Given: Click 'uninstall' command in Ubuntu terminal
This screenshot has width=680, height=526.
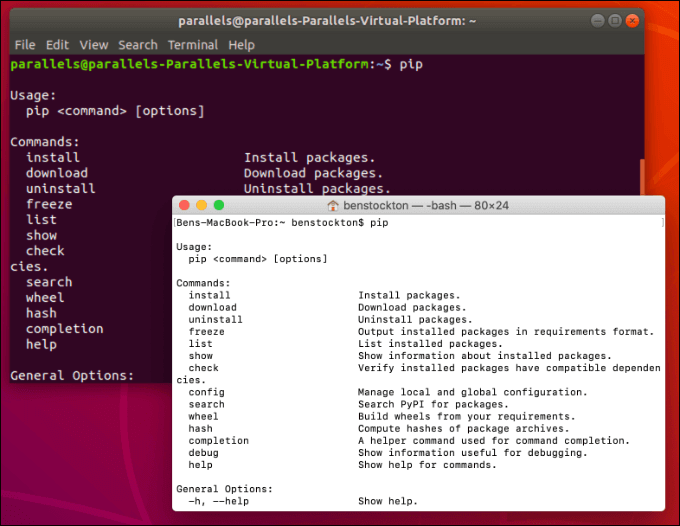Looking at the screenshot, I should (x=61, y=189).
